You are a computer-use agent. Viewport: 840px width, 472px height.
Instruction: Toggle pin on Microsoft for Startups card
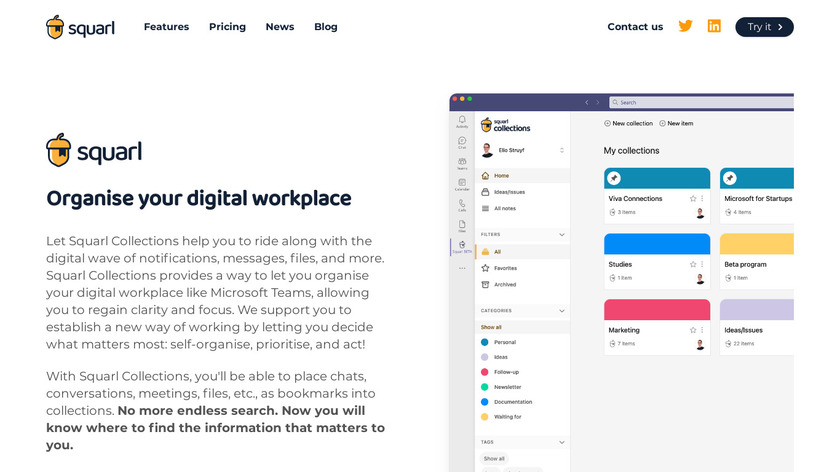click(730, 178)
